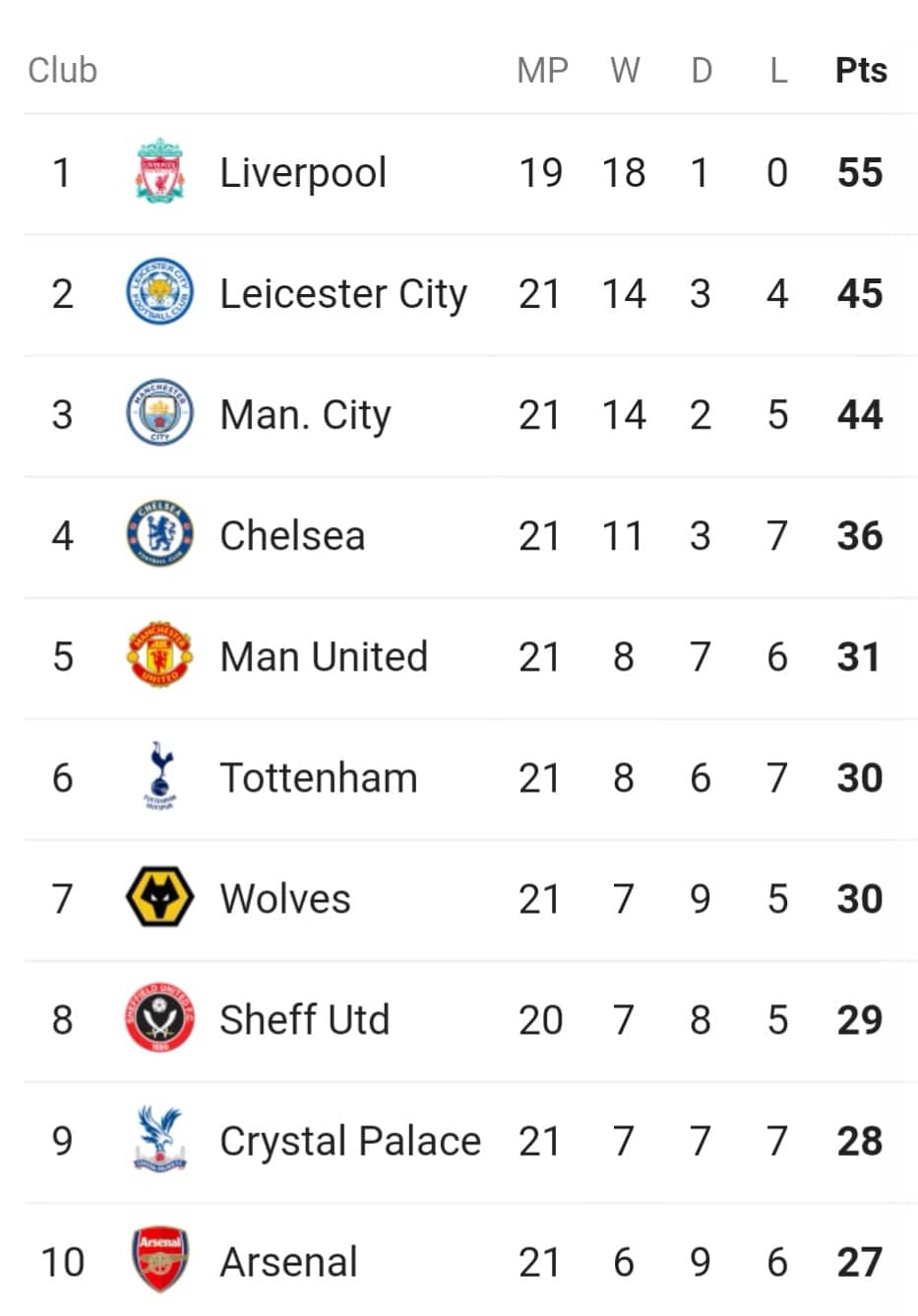Image resolution: width=918 pixels, height=1316 pixels.
Task: Click the Man United red crest
Action: 159,655
